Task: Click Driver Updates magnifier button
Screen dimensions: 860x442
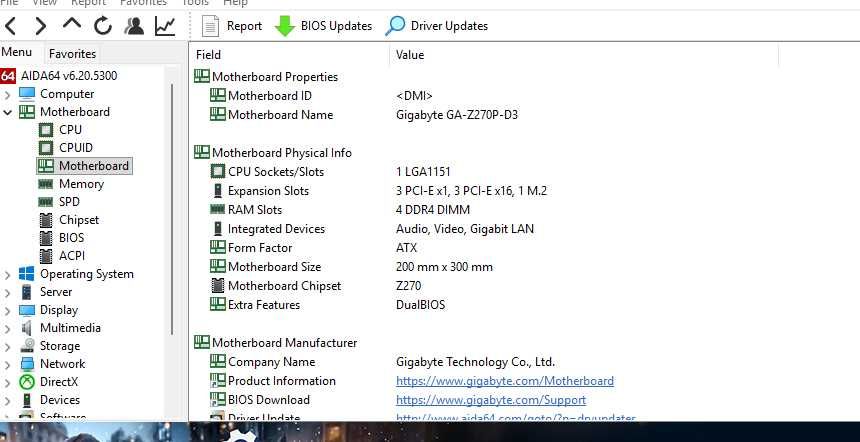Action: coord(437,26)
